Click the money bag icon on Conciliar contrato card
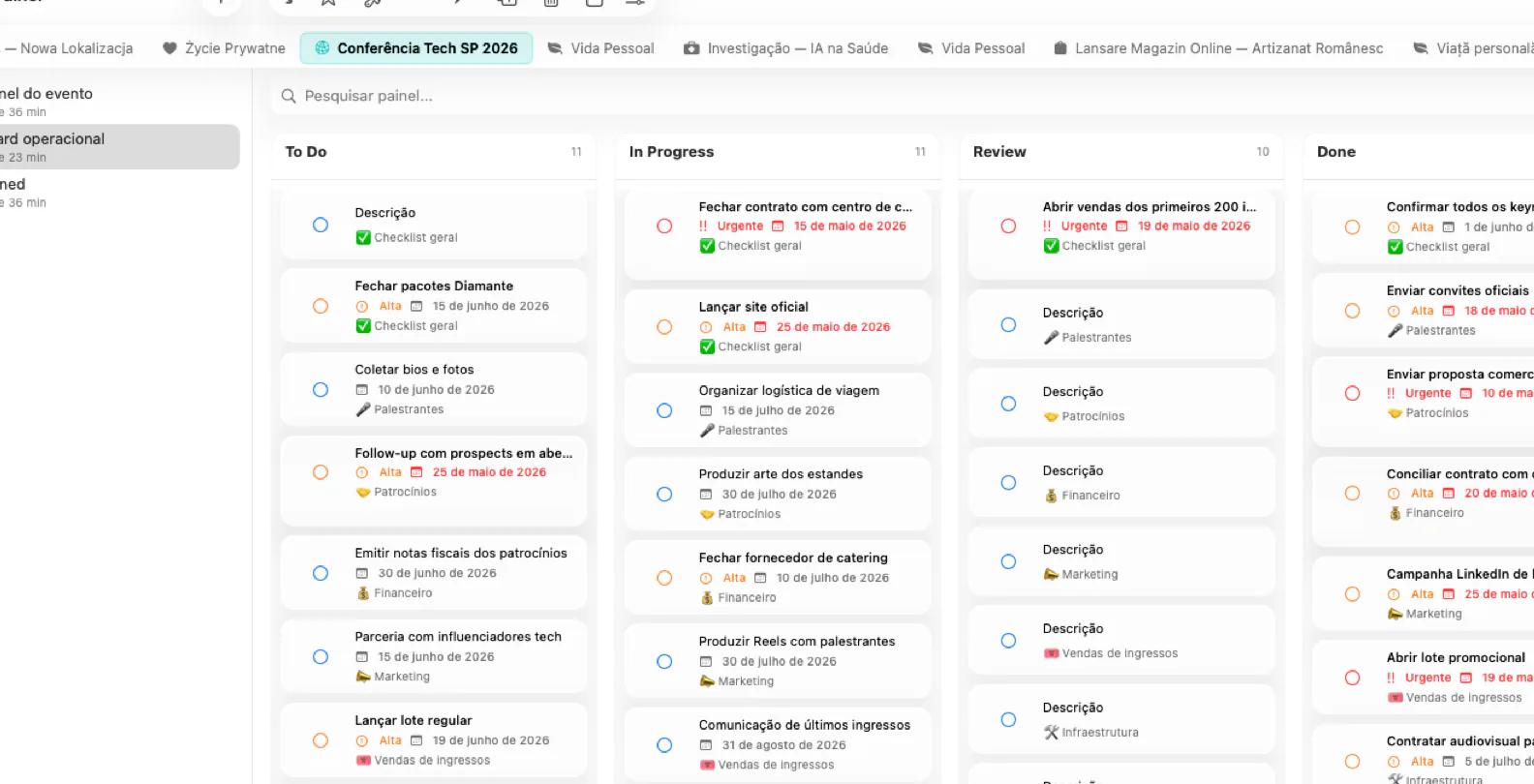 [1395, 513]
